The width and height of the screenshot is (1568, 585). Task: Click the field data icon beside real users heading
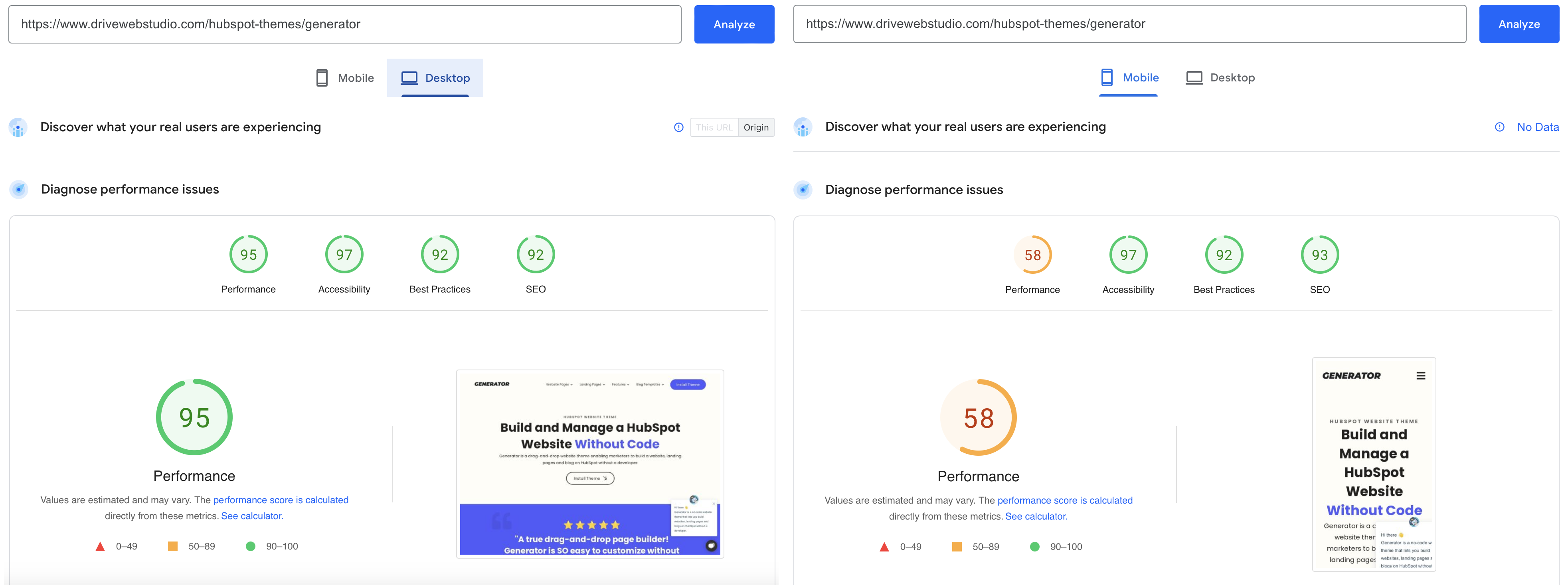coord(19,128)
